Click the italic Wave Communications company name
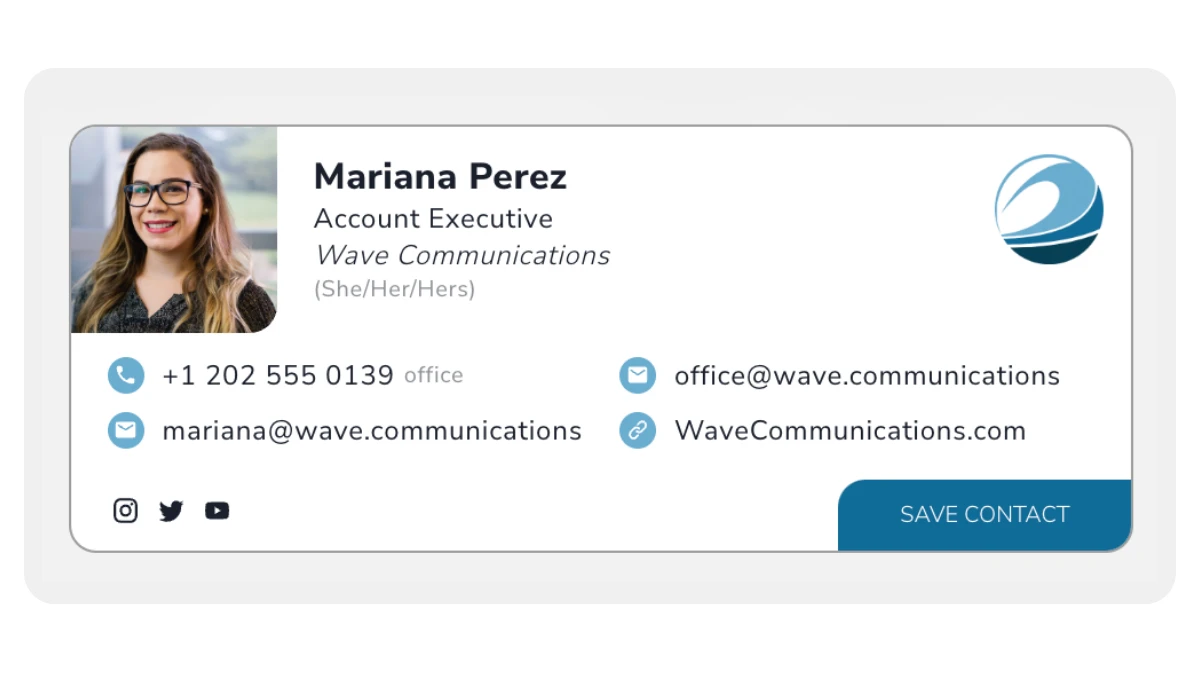The image size is (1200, 677). click(462, 255)
